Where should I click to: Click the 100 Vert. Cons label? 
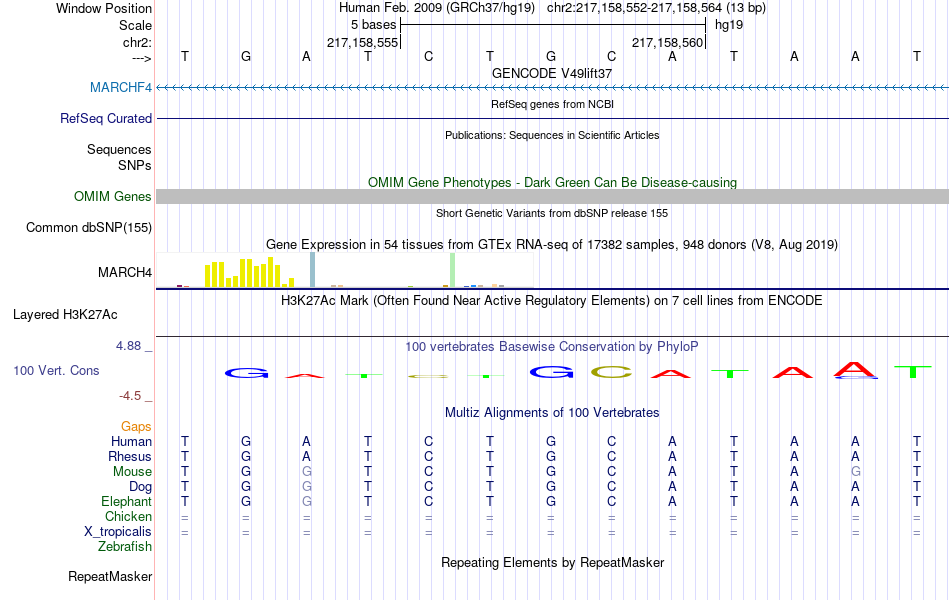point(56,370)
